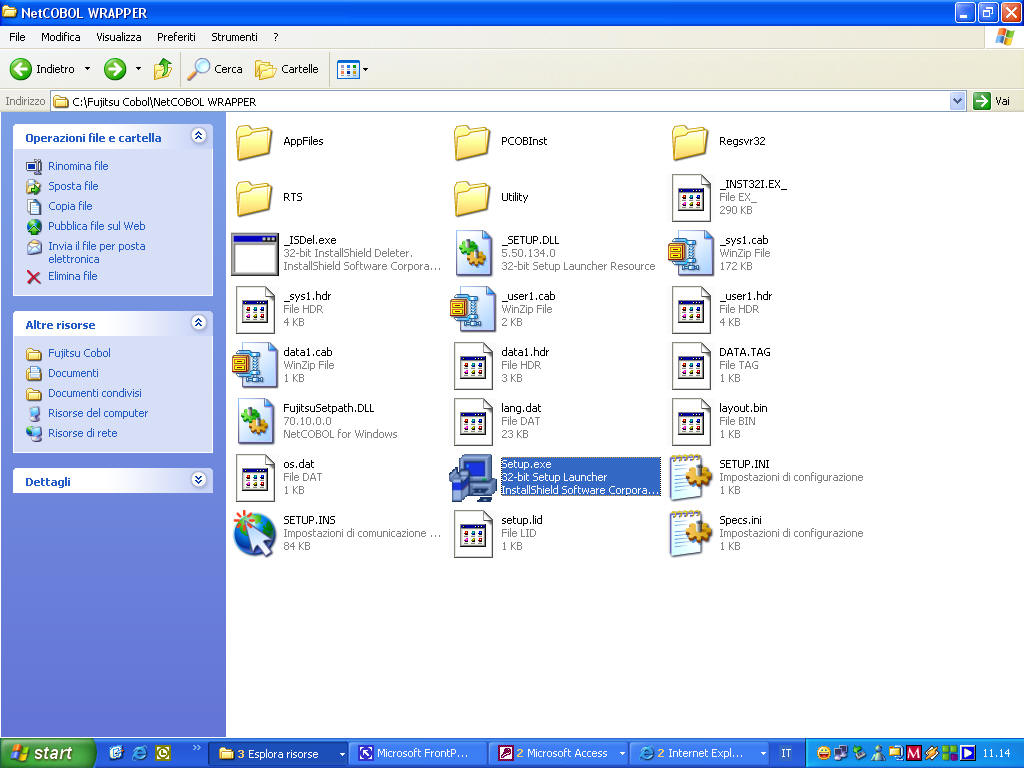Open the Esplora risorse taskbar group dropdown
1024x768 pixels.
(x=342, y=754)
